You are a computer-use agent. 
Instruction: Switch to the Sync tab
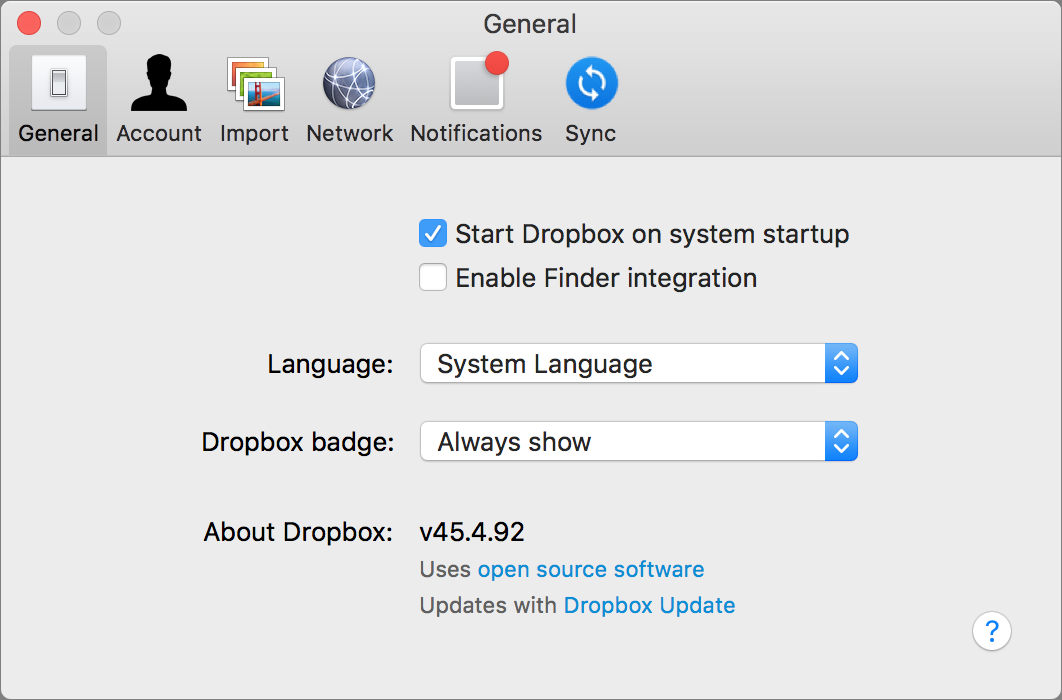590,97
